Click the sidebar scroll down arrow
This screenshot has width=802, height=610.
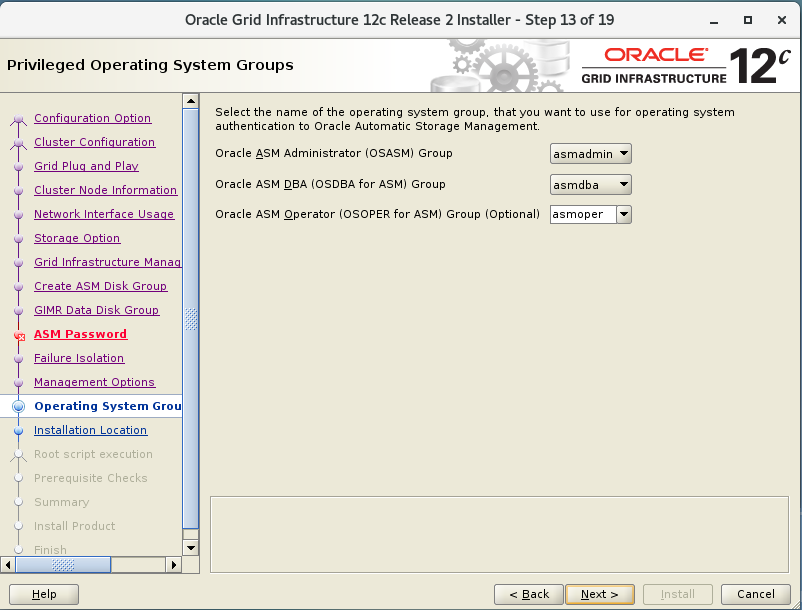click(191, 548)
